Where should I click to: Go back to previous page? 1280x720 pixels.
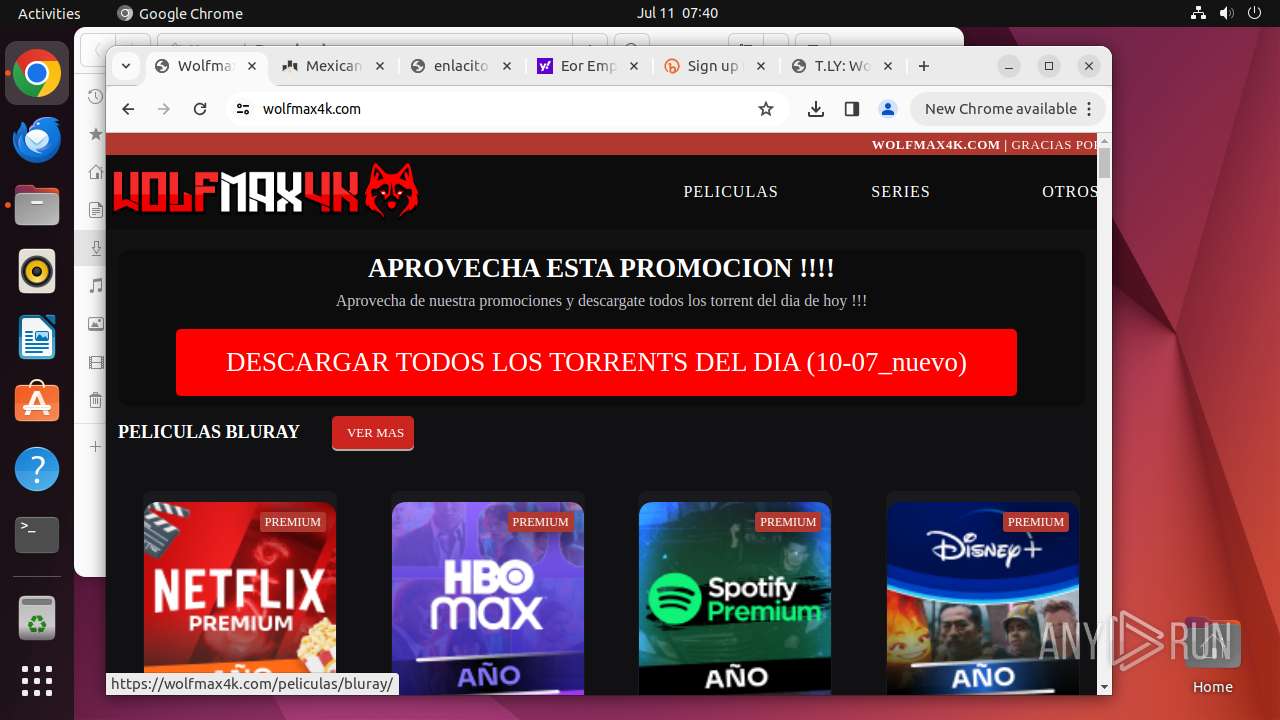tap(128, 109)
